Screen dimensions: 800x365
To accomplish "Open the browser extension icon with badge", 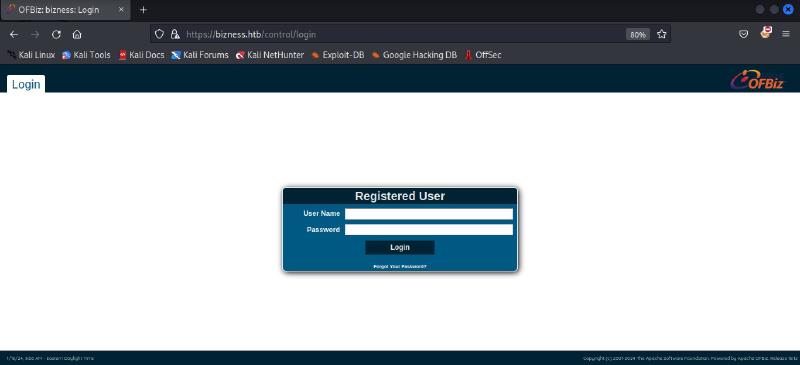I will (765, 33).
